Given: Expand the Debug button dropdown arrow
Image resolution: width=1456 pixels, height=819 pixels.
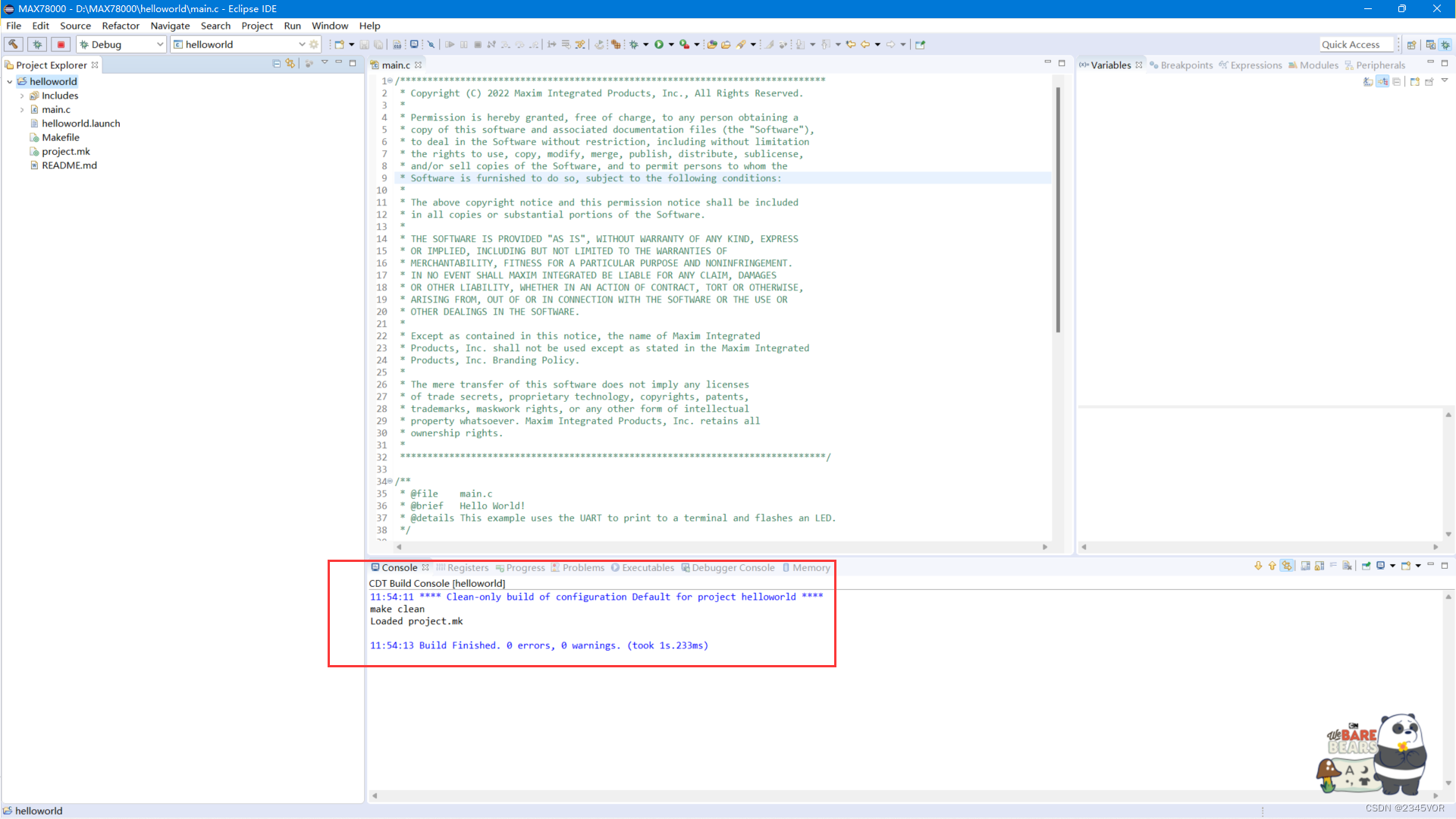Looking at the screenshot, I should point(646,44).
